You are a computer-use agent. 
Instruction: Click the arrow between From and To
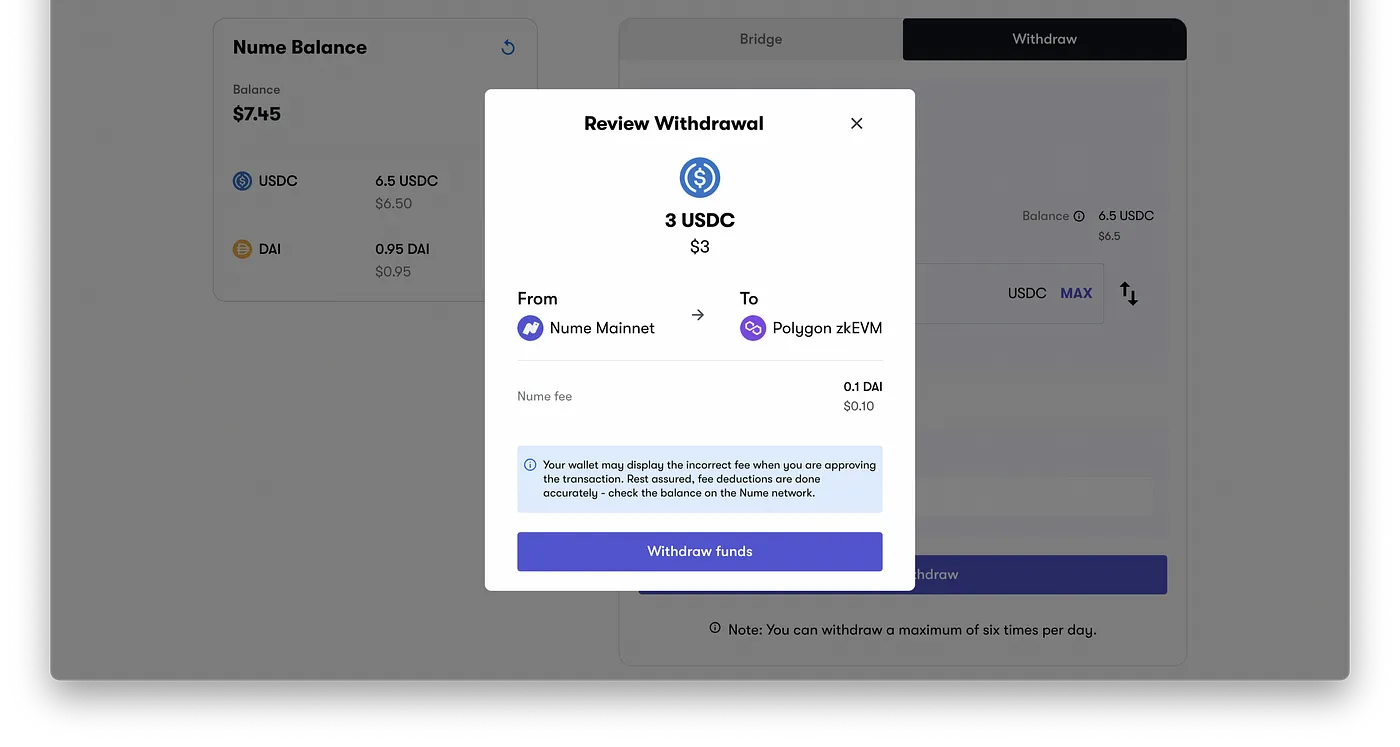698,315
